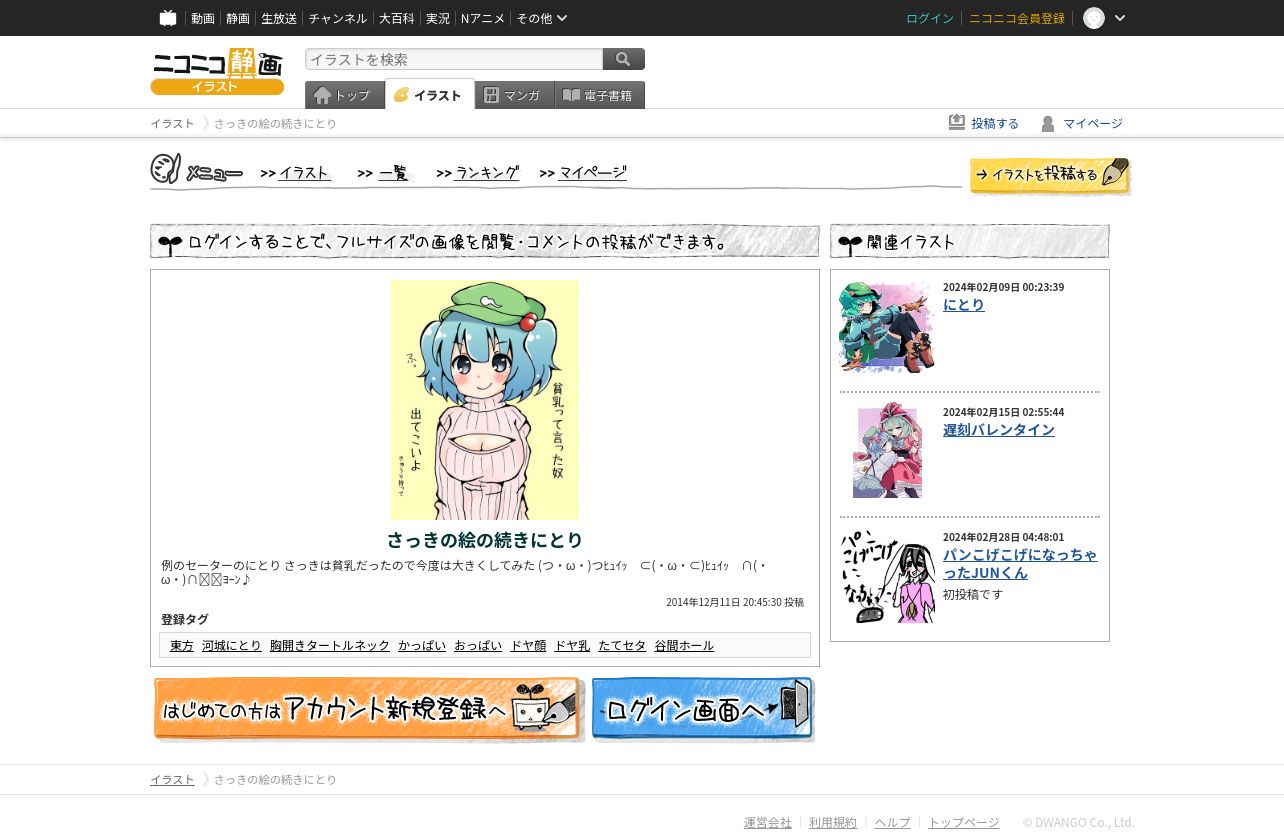Select the 谷間ホール tag
The width and height of the screenshot is (1284, 835).
pos(684,645)
